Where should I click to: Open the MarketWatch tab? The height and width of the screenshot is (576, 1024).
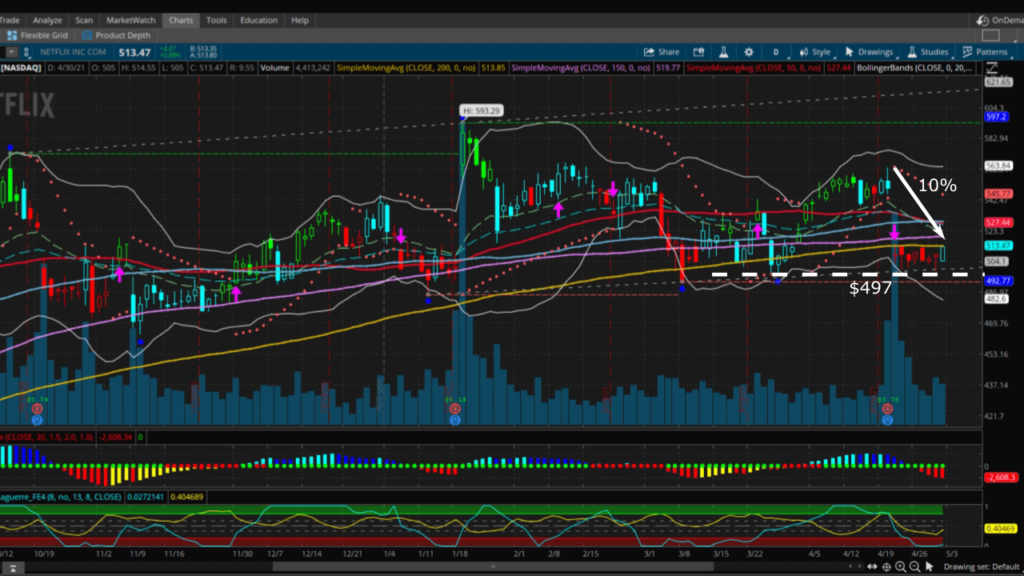131,20
